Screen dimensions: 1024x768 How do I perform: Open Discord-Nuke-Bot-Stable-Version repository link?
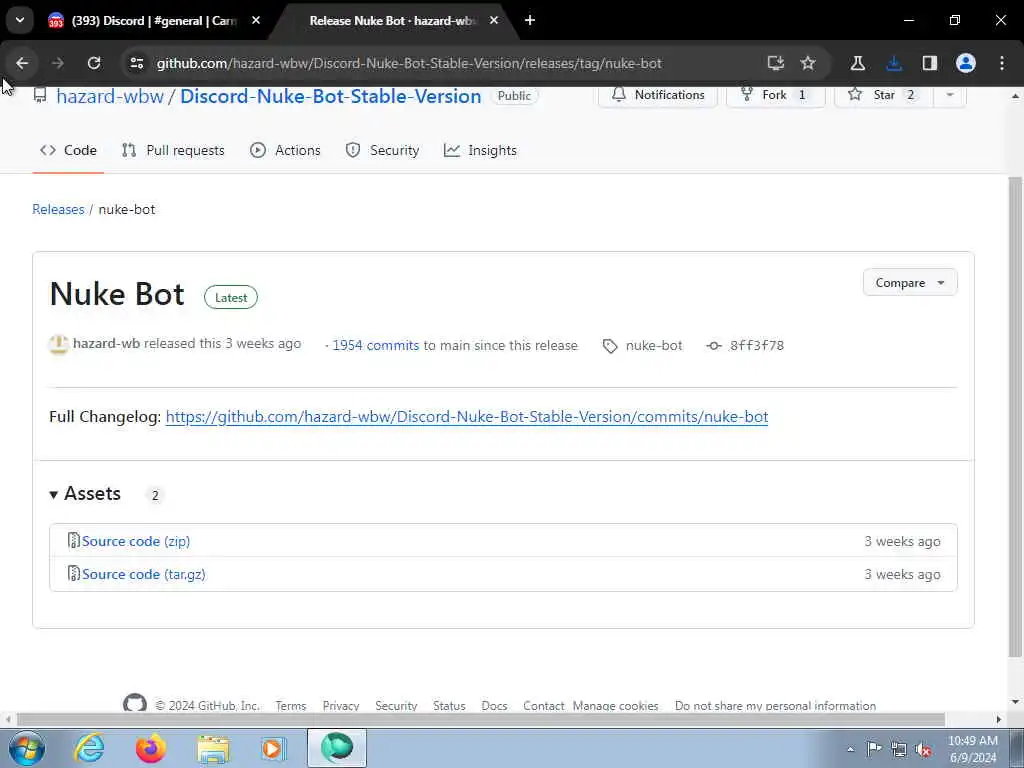click(x=330, y=96)
